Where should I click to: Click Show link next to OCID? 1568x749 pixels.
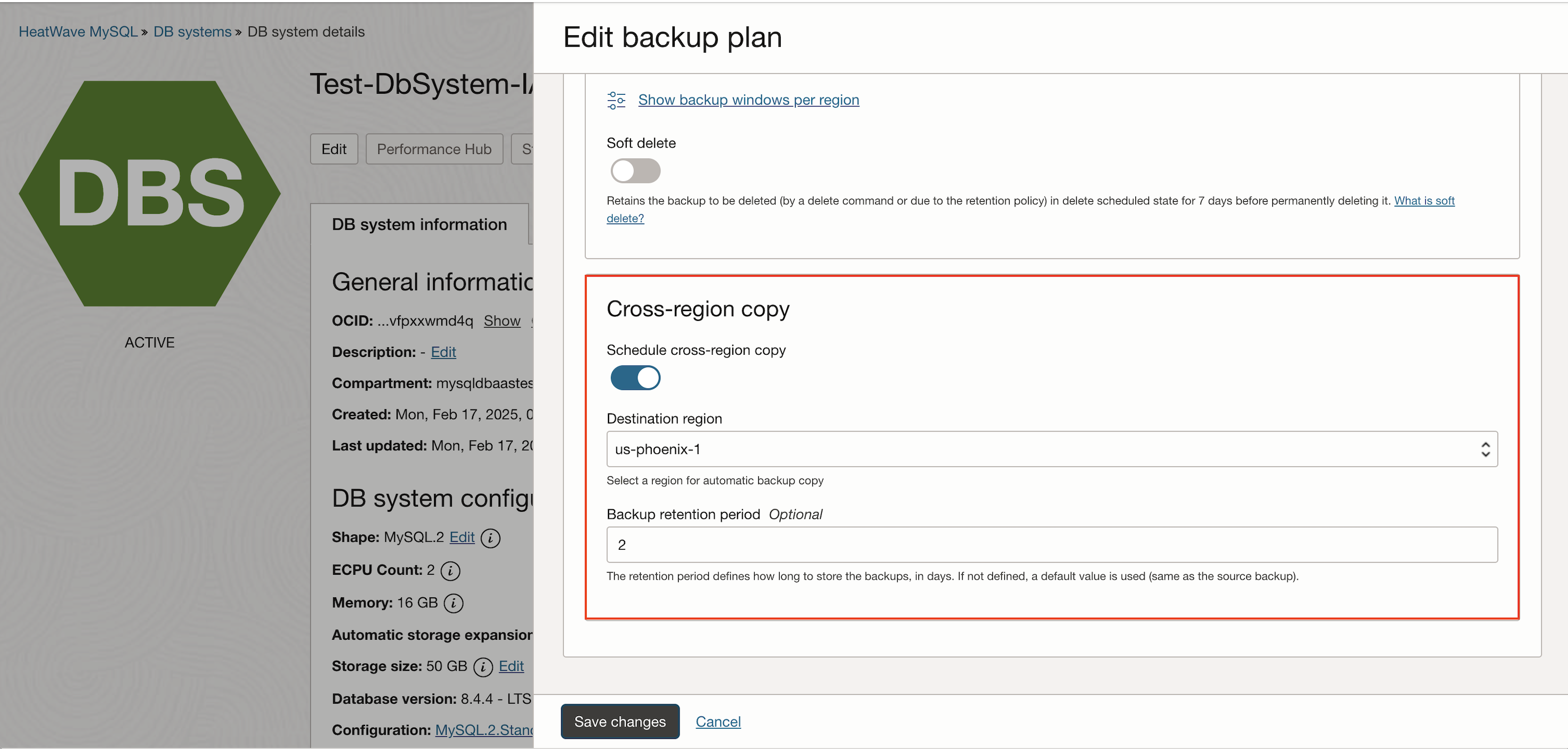click(502, 321)
